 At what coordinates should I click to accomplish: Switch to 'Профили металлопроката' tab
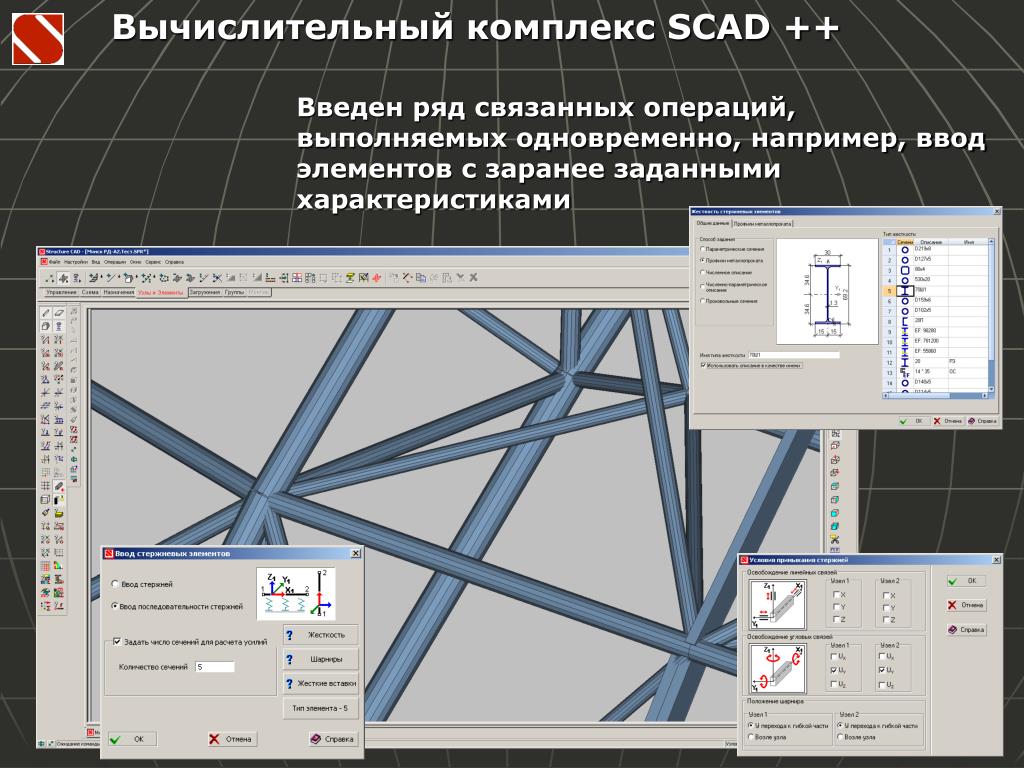(x=763, y=223)
